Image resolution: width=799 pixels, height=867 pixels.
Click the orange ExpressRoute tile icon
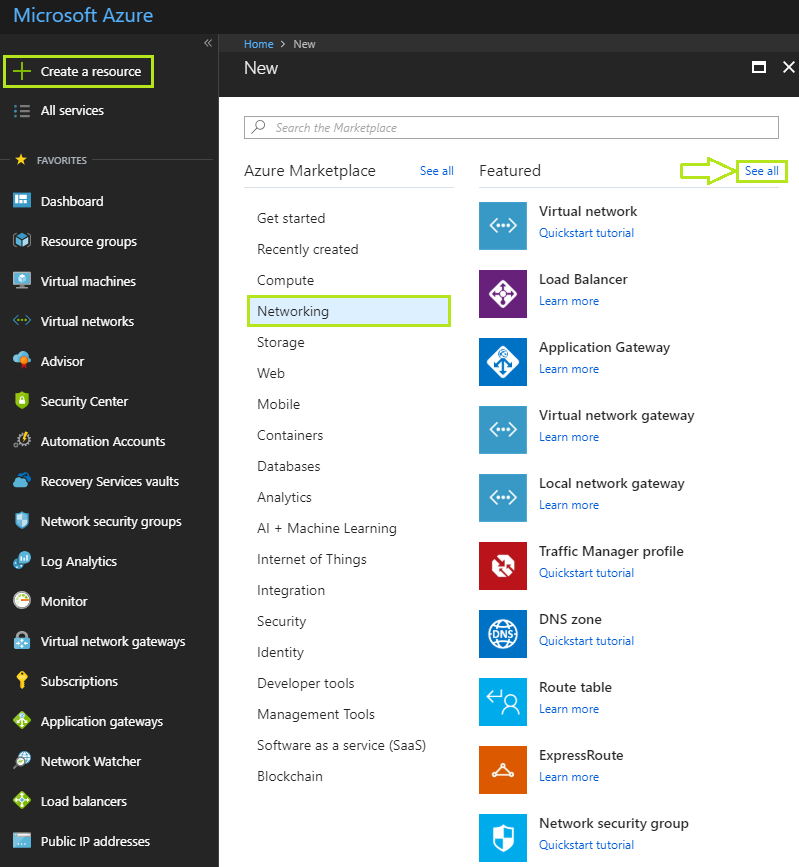coord(503,770)
